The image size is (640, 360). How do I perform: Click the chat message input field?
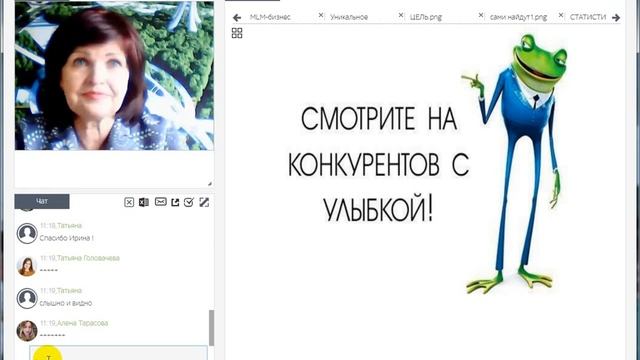tap(118, 353)
